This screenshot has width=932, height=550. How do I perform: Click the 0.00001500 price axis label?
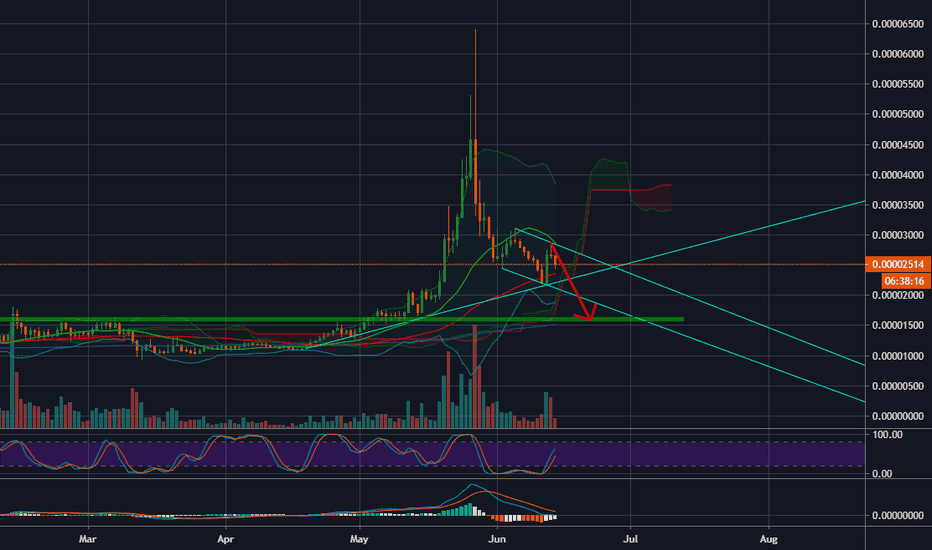click(898, 325)
